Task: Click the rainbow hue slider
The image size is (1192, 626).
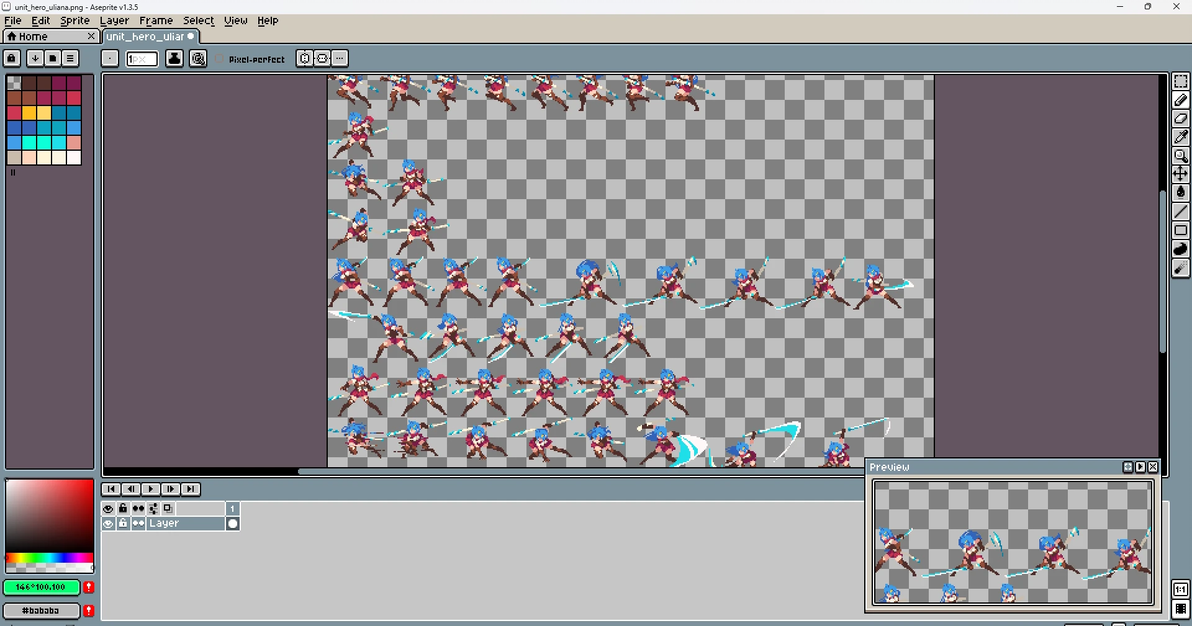Action: [49, 558]
